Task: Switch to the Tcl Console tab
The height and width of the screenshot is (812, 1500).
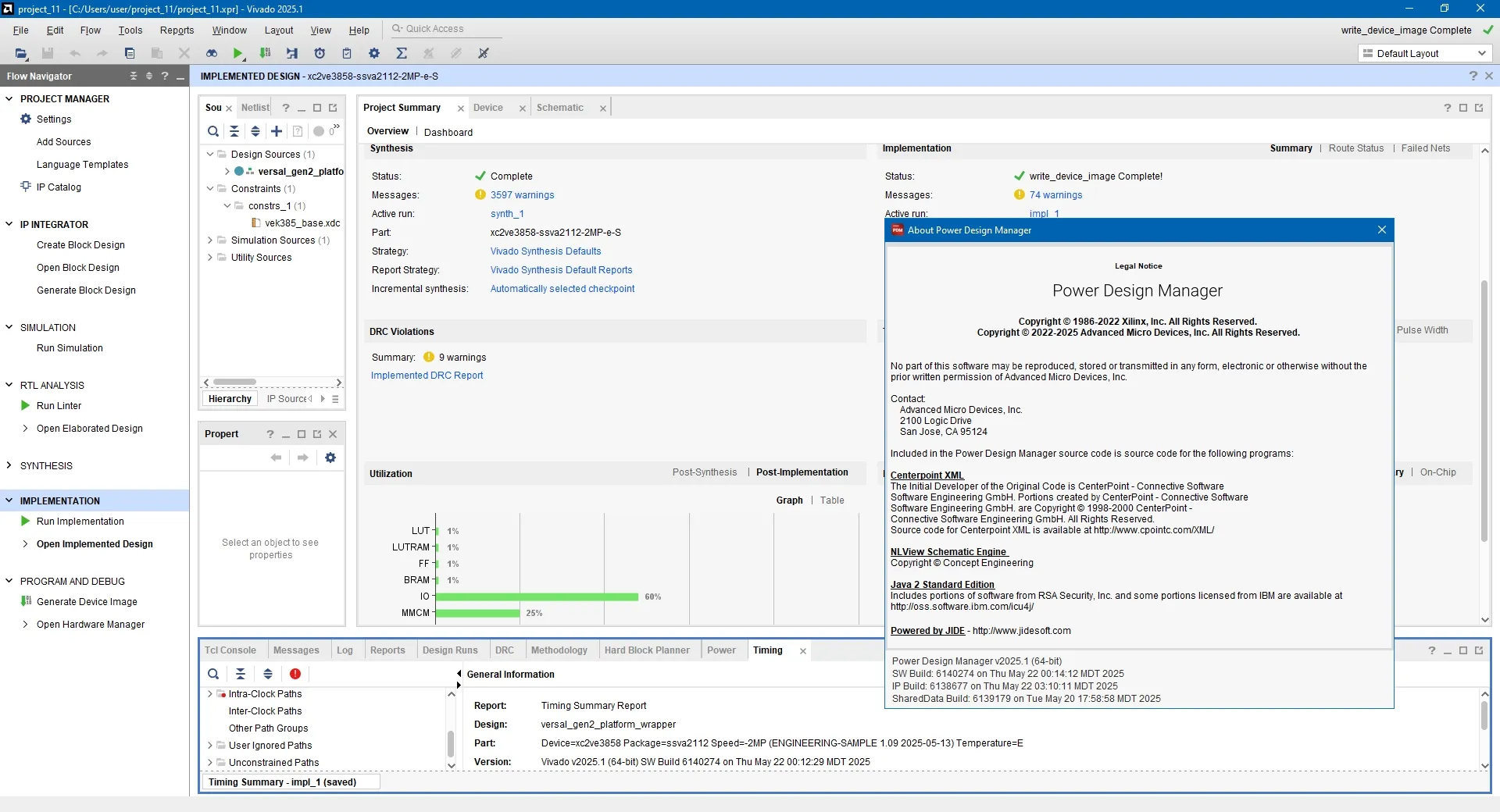Action: point(230,650)
